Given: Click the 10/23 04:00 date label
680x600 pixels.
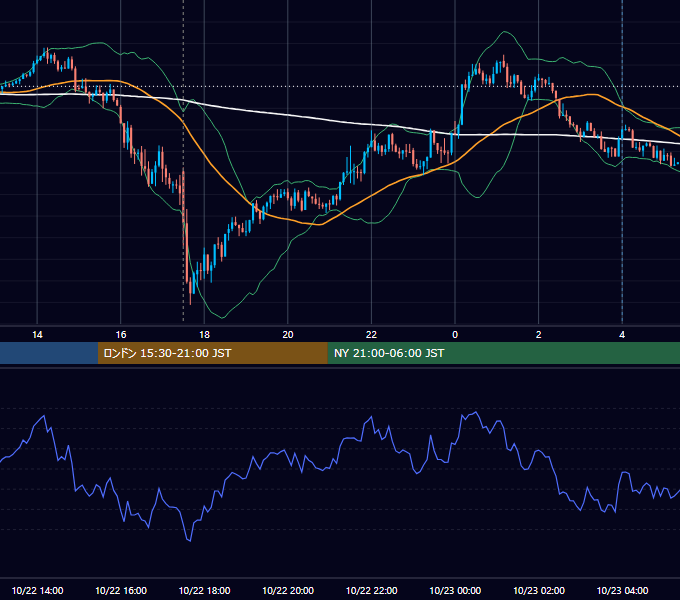Looking at the screenshot, I should [622, 590].
